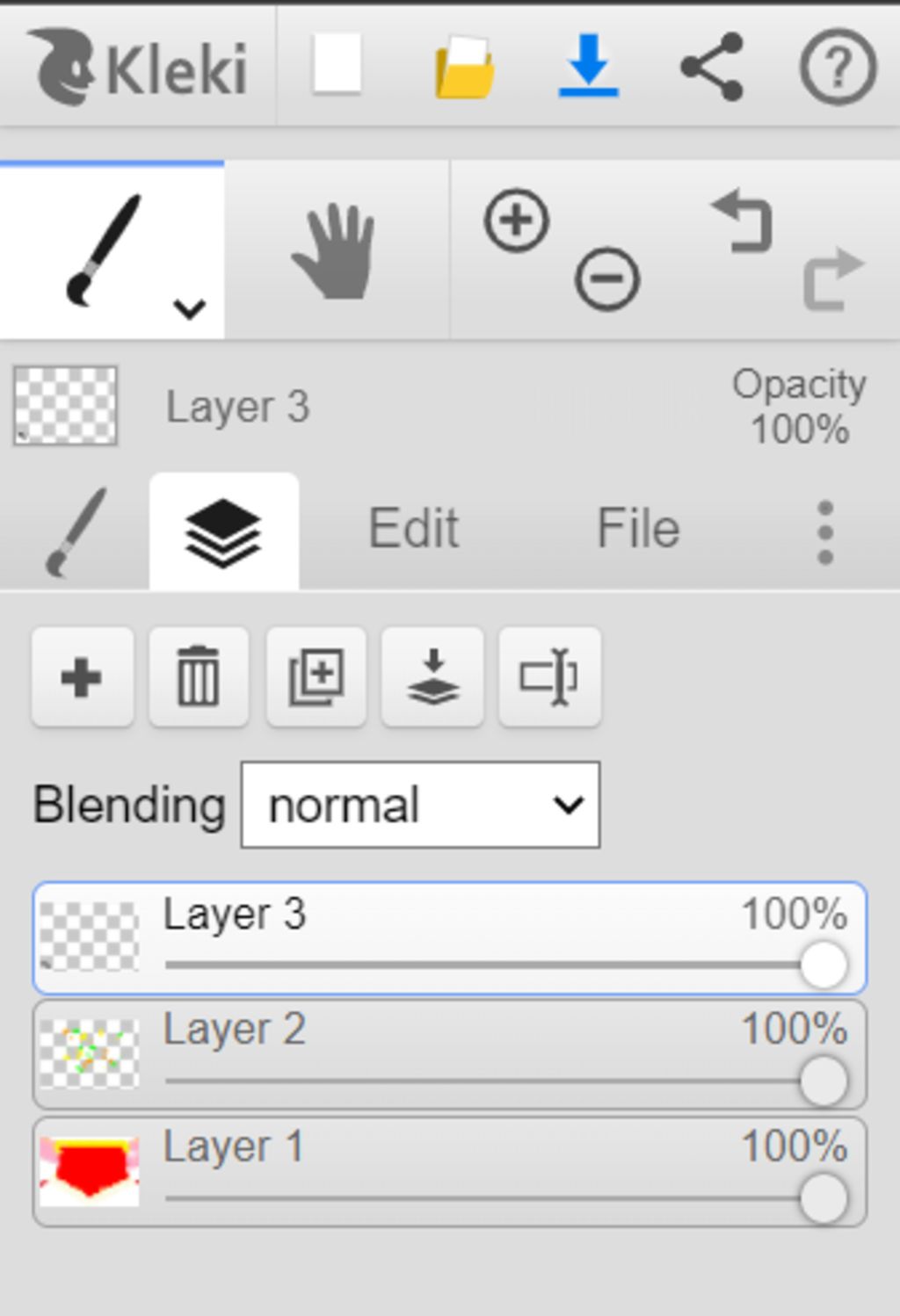Screen dimensions: 900x1316
Task: Zoom in with the plus magnifier
Action: click(x=517, y=221)
